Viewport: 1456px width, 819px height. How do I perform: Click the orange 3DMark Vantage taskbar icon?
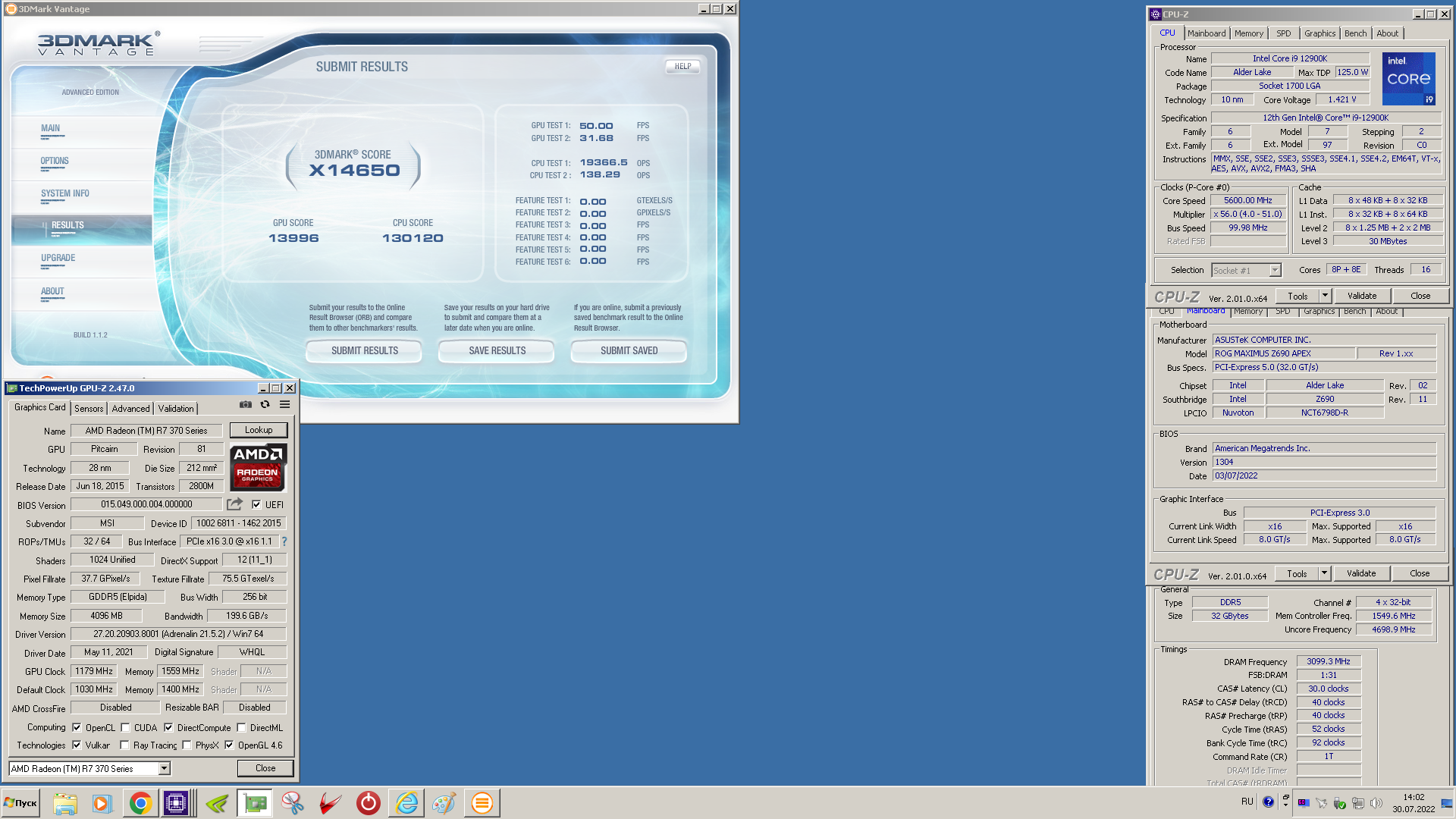coord(482,803)
